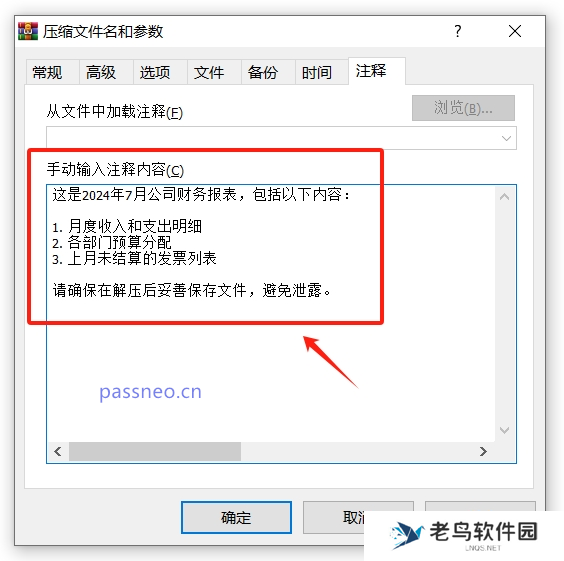This screenshot has height=561, width=564.
Task: Click the load comment file combo box field
Action: point(281,138)
